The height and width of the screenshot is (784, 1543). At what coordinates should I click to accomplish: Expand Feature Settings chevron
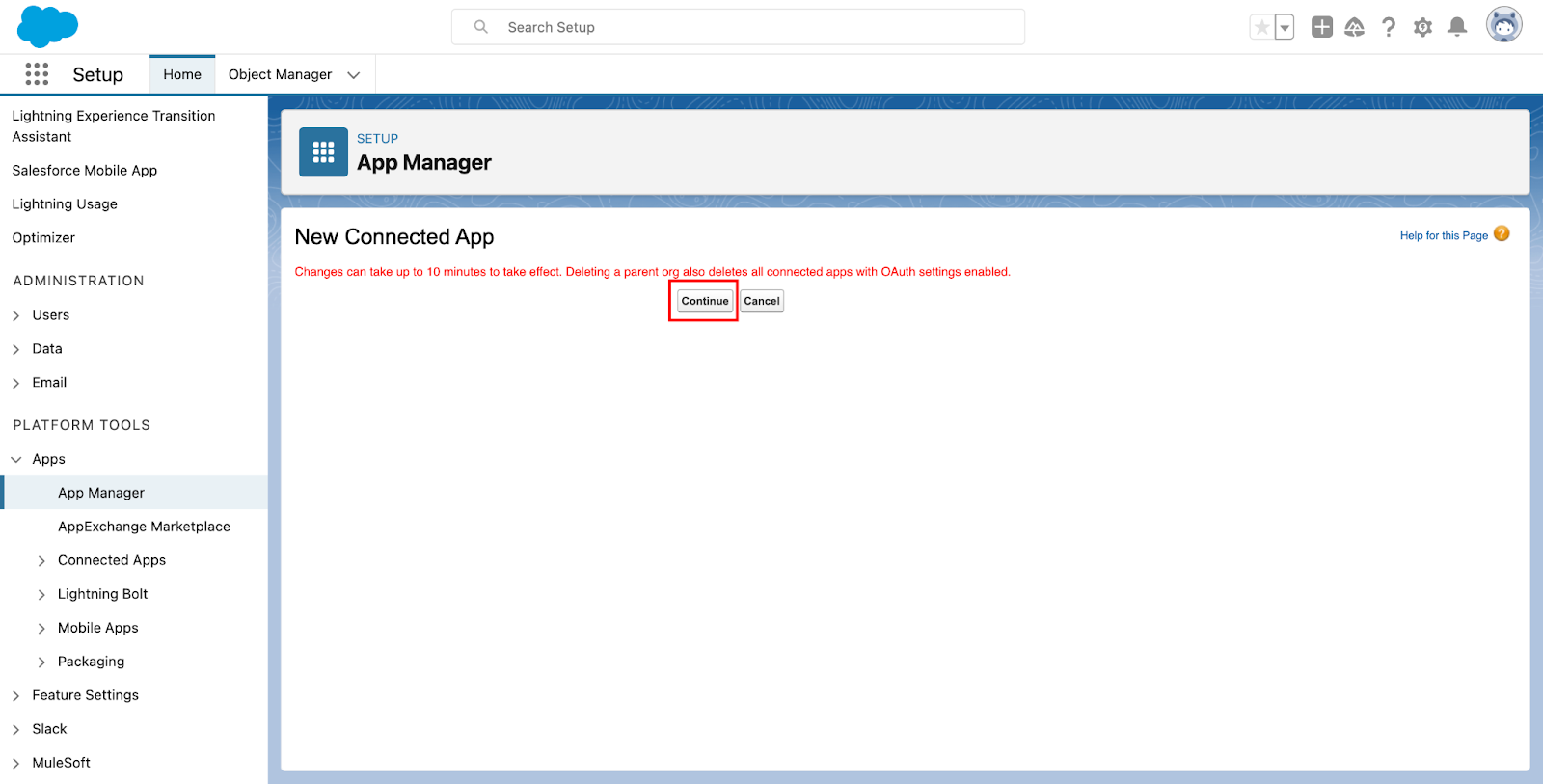coord(16,696)
